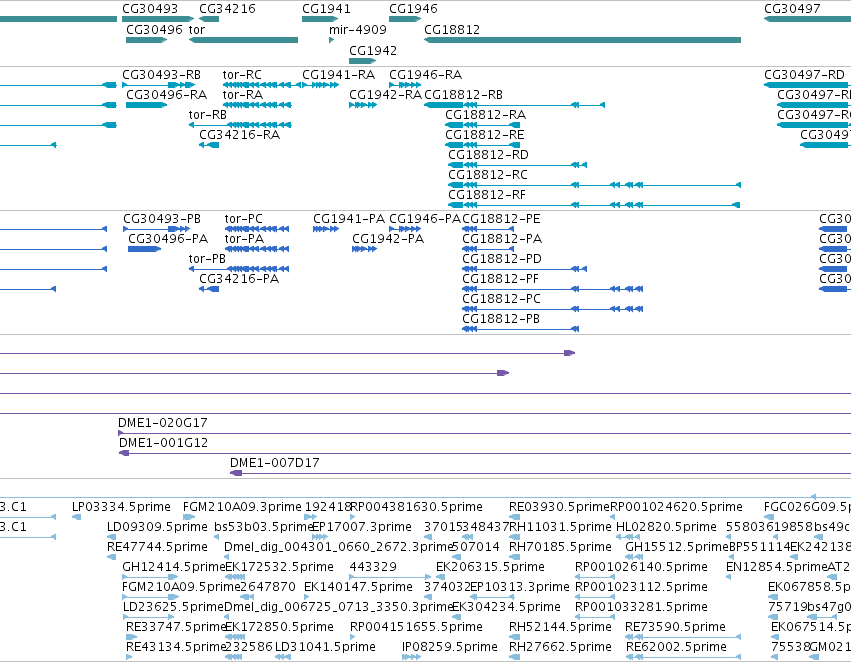Click the CG34216 gene feature

[209, 19]
